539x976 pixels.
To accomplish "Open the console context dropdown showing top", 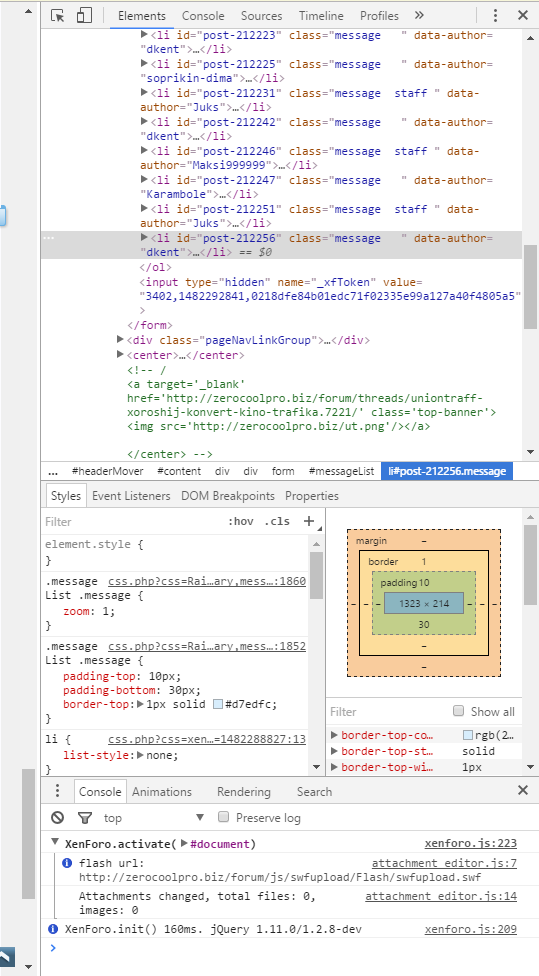I will [x=154, y=817].
